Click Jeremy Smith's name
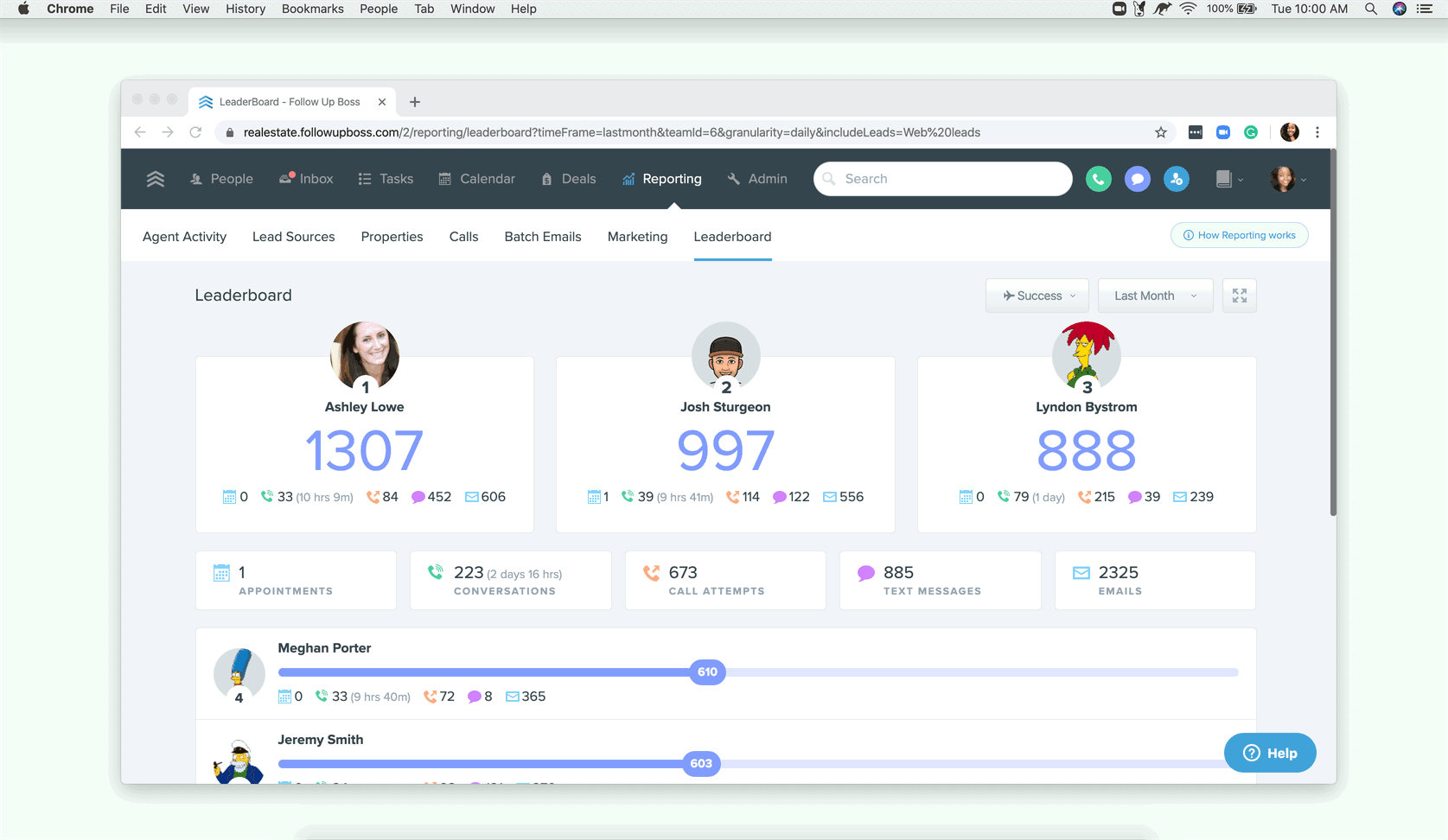The width and height of the screenshot is (1448, 840). click(321, 740)
